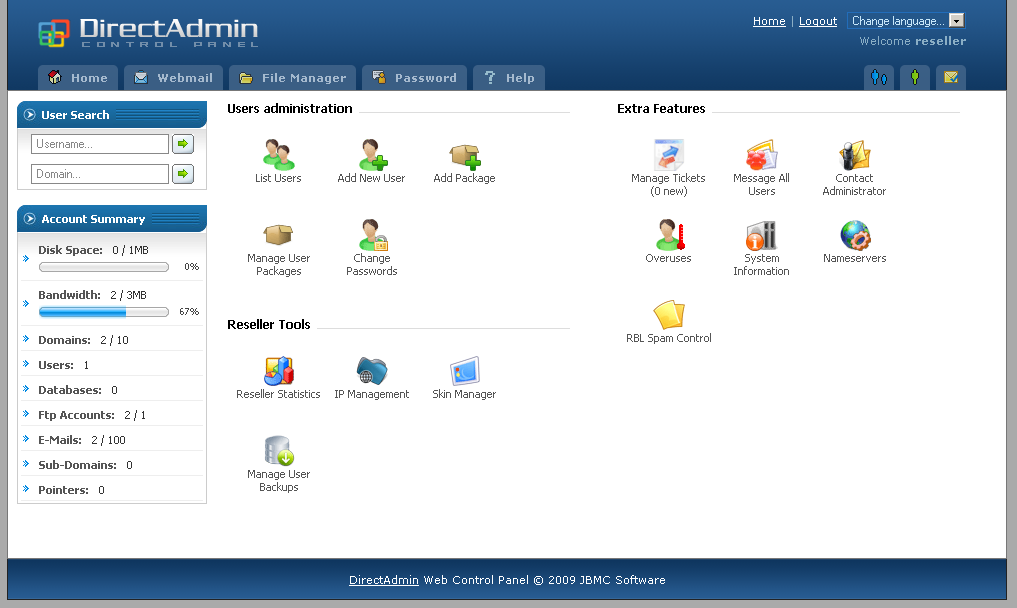Click the Reseller Tools heading
1017x608 pixels.
[x=269, y=324]
